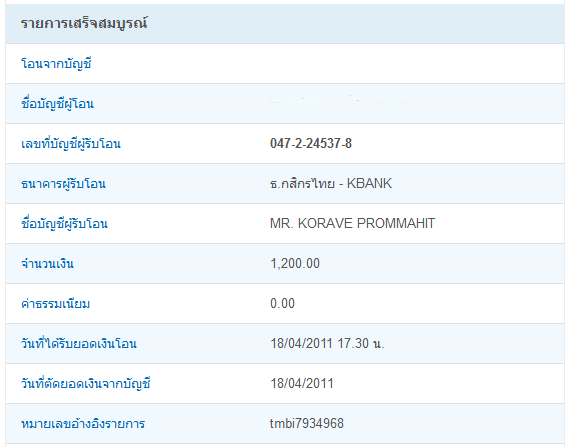
Task: Select the 18/04/2011 17.30 น. timestamp
Action: 327,343
